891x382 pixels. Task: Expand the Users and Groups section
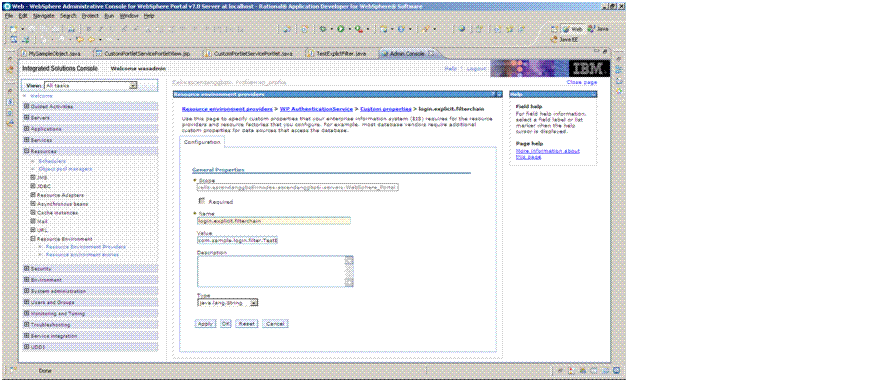coord(26,302)
